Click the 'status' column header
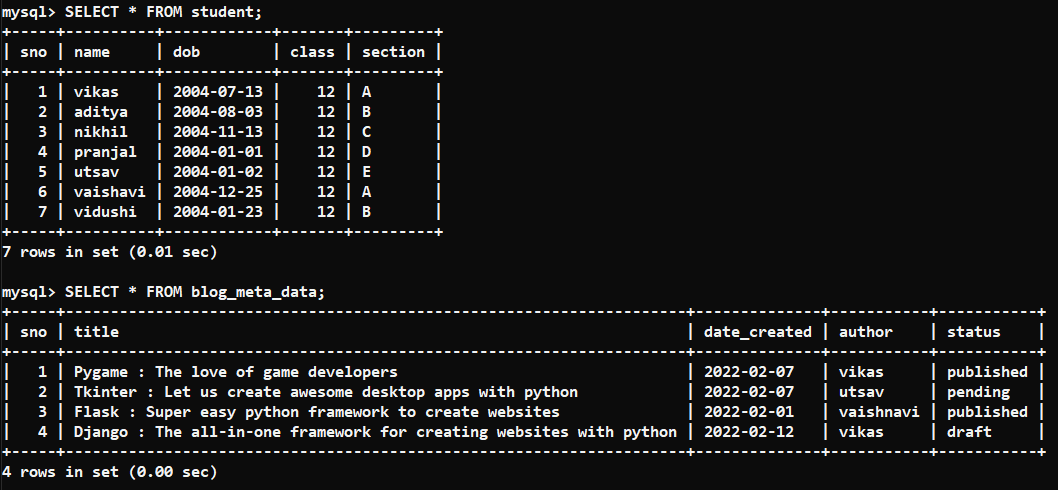This screenshot has width=1058, height=490. (974, 332)
